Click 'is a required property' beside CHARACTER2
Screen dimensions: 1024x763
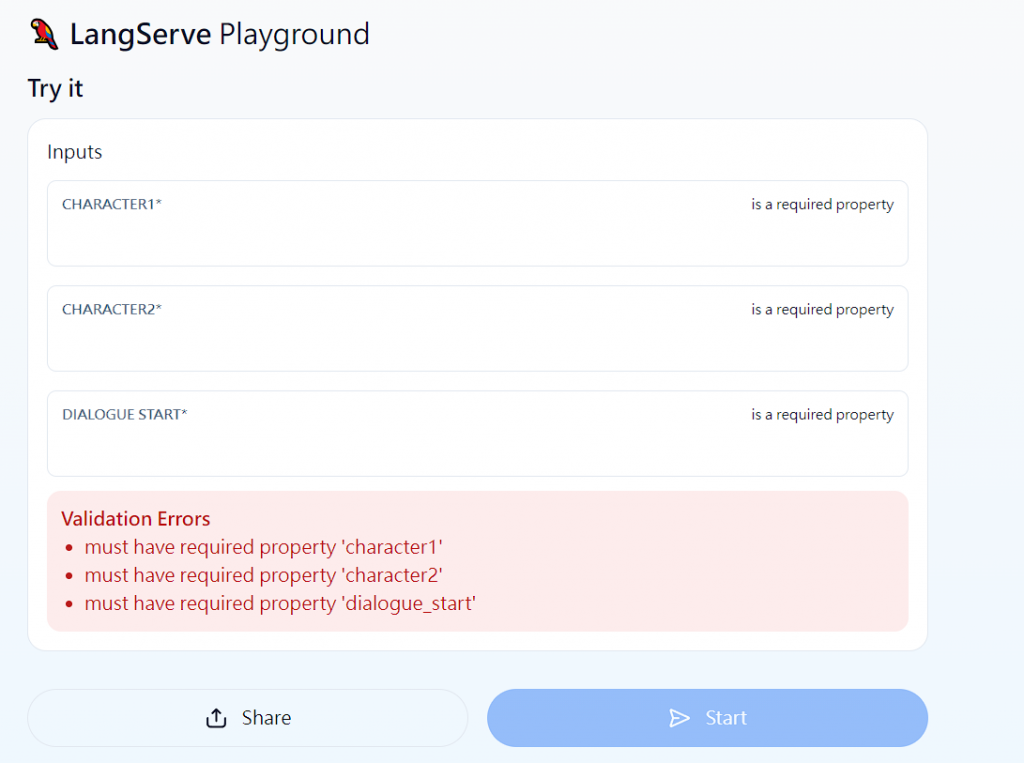pyautogui.click(x=822, y=310)
